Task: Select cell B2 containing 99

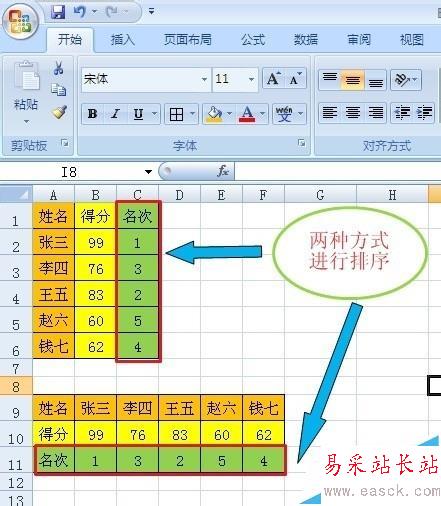Action: [95, 242]
